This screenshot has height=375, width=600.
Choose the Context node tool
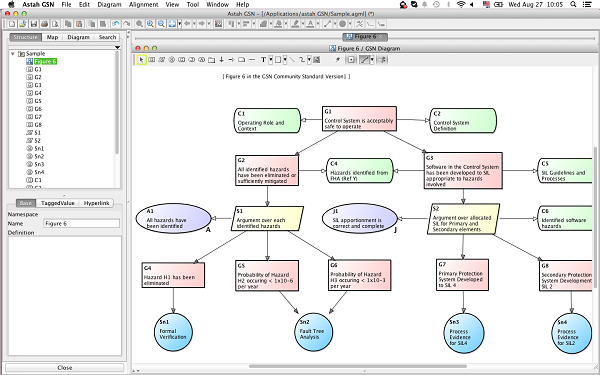click(182, 60)
